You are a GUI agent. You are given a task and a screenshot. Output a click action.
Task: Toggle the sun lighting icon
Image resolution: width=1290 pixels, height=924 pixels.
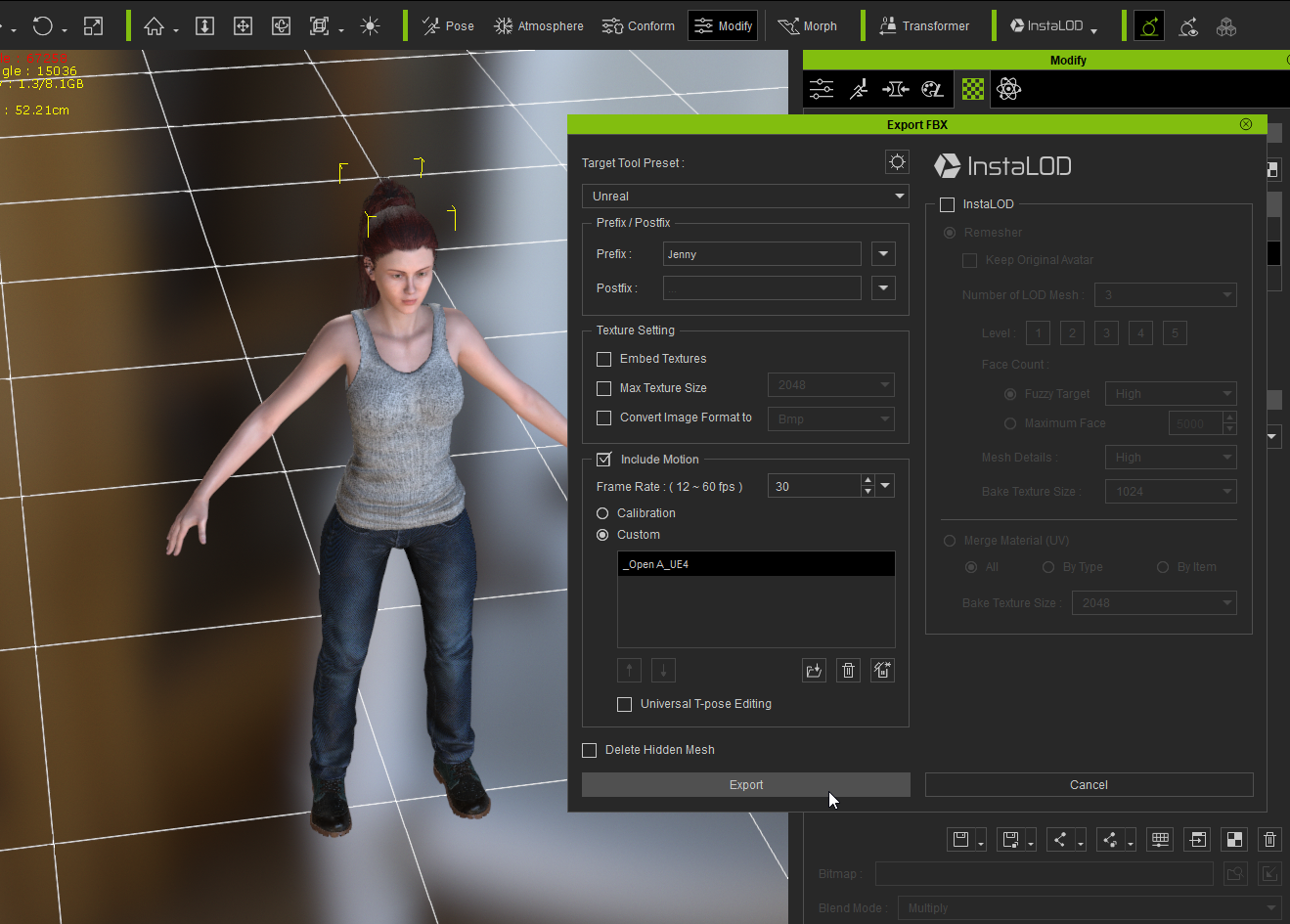(370, 26)
